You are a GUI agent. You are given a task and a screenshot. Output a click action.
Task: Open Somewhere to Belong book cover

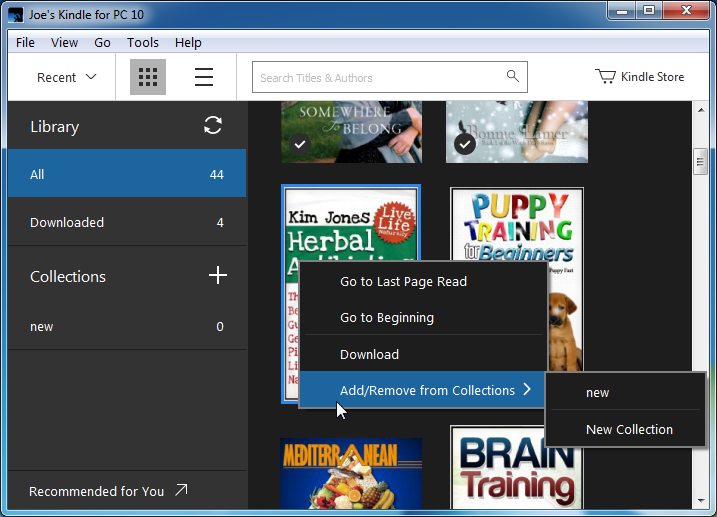pos(351,132)
